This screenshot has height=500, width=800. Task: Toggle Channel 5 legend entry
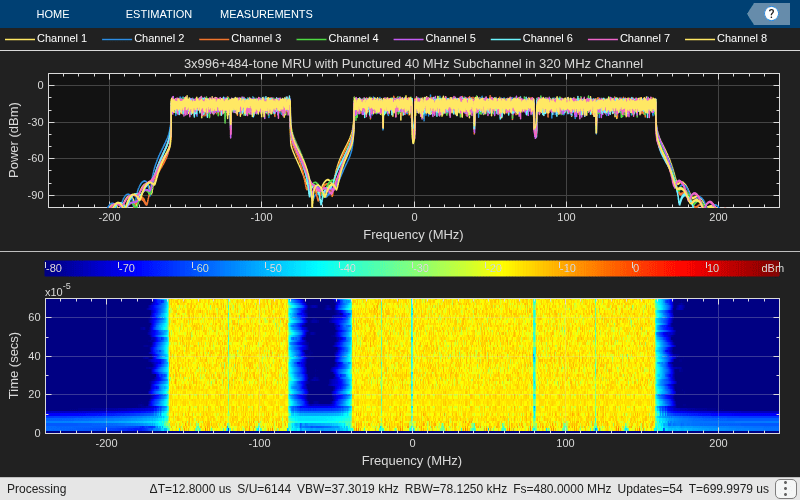(x=435, y=38)
